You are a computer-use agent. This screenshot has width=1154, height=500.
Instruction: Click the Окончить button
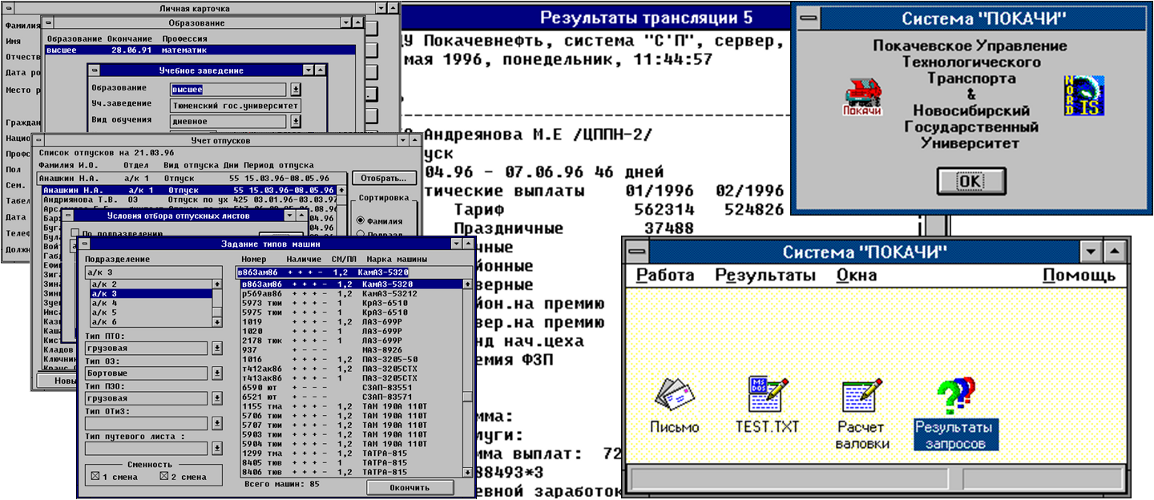pos(410,487)
